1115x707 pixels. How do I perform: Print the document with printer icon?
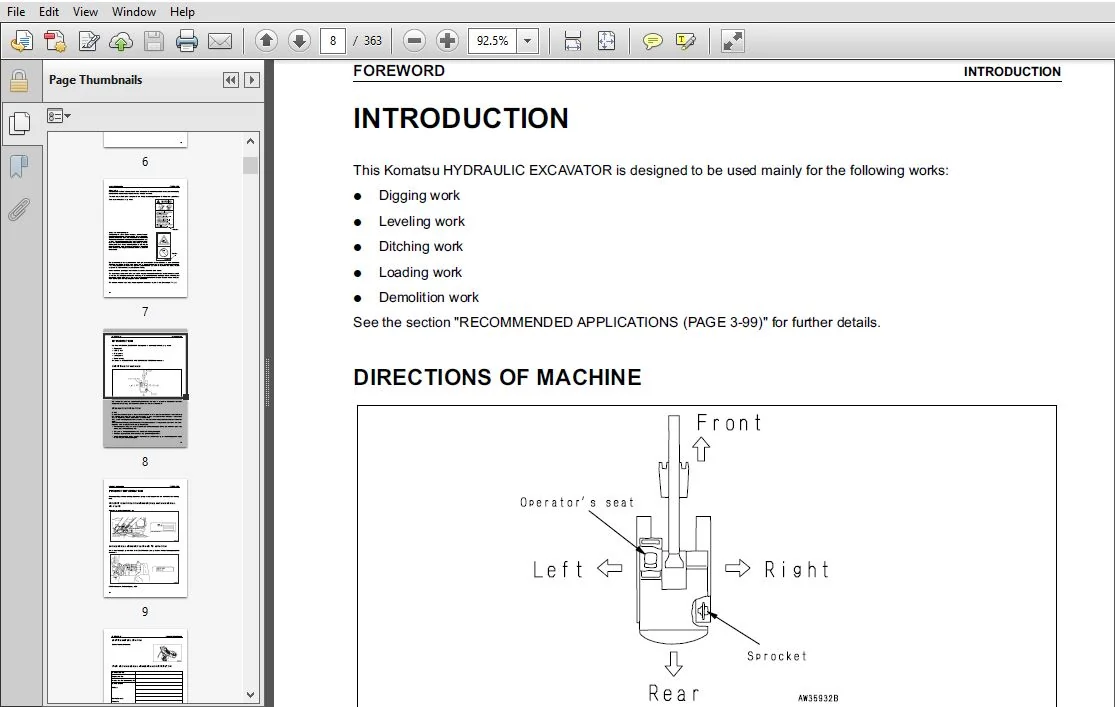point(186,41)
